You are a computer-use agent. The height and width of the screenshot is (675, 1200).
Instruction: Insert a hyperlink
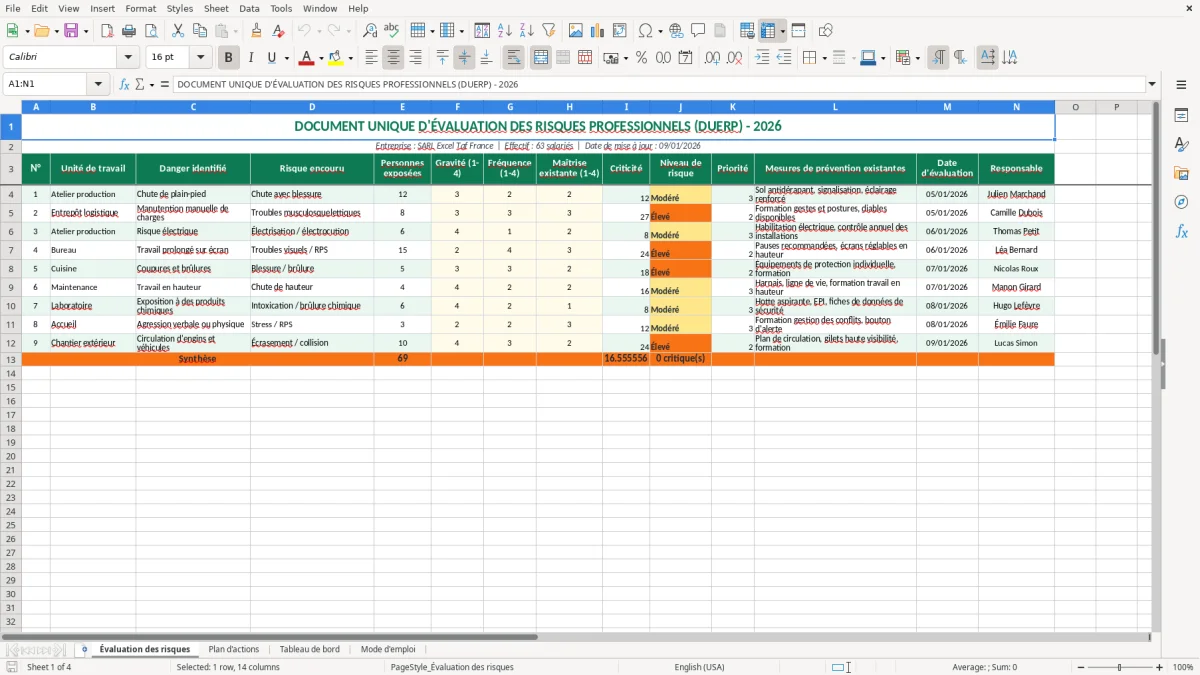[676, 31]
